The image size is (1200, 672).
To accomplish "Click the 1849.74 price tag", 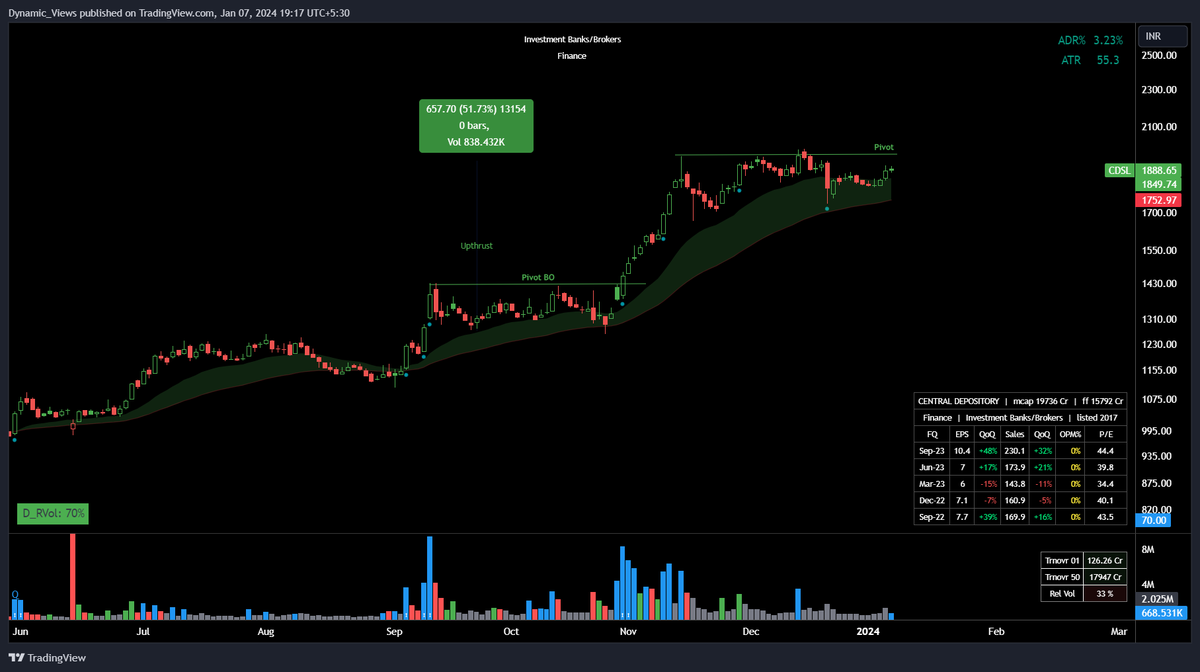I will click(x=1160, y=185).
